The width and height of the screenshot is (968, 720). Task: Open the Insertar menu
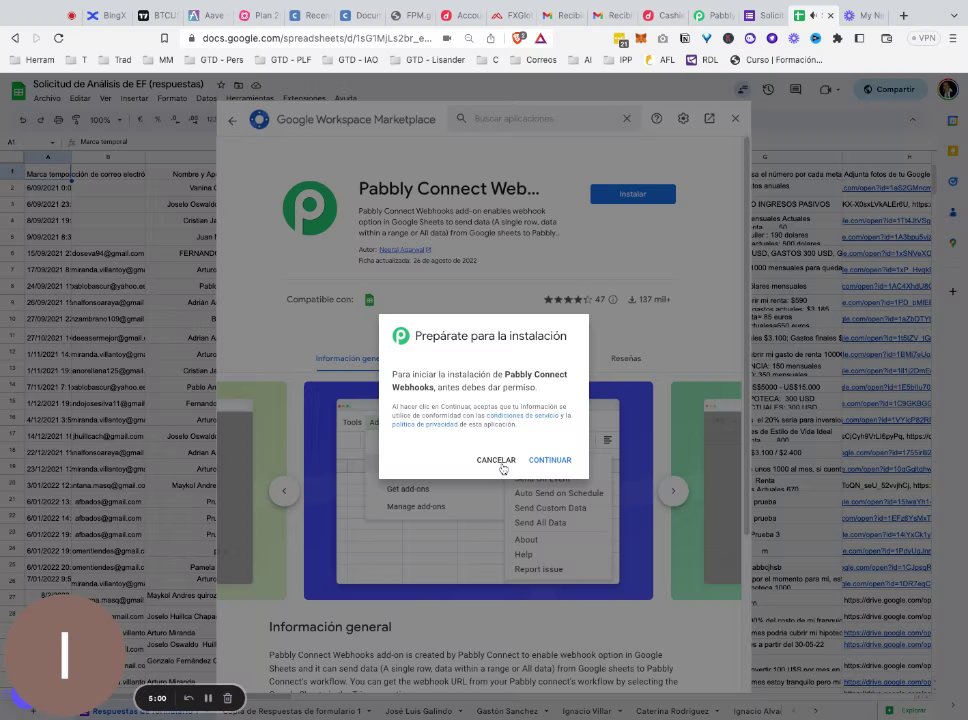pos(134,98)
